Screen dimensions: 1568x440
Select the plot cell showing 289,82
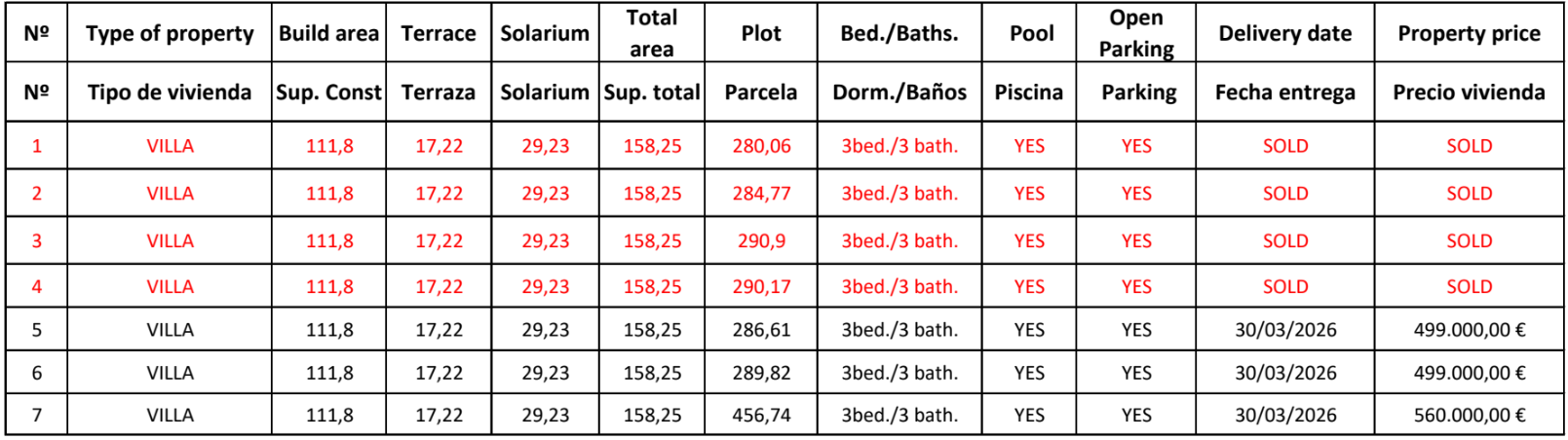point(761,373)
